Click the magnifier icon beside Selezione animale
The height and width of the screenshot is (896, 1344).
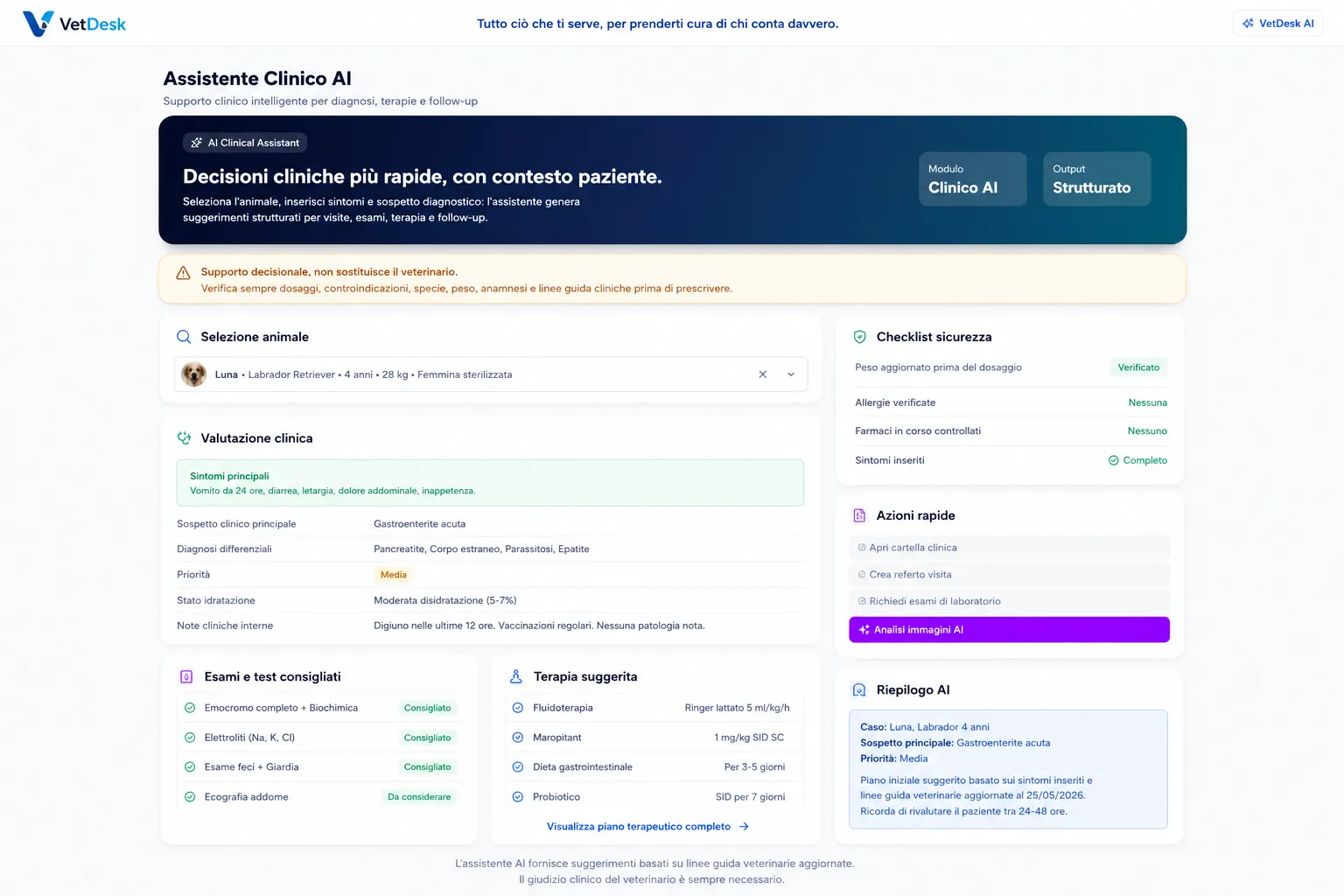coord(184,337)
